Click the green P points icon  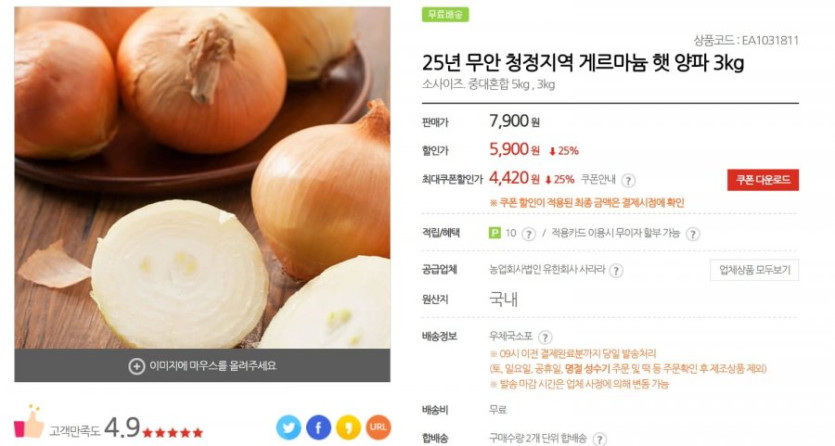(x=495, y=233)
